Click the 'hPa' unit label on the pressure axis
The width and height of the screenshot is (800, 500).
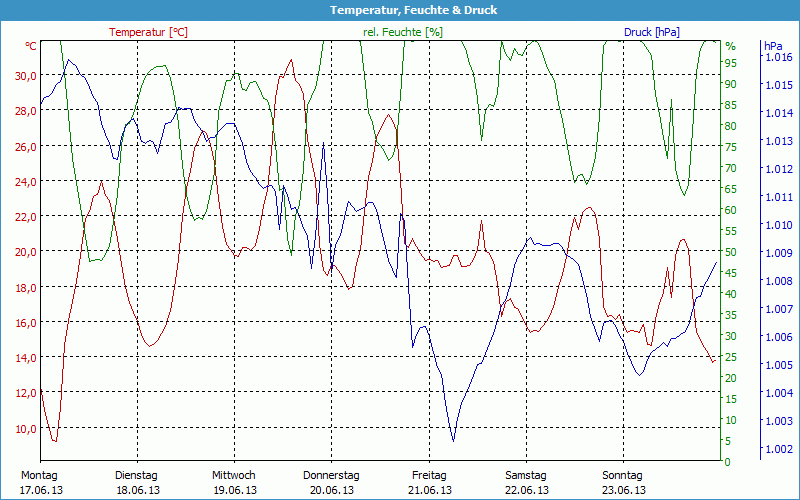pos(772,46)
